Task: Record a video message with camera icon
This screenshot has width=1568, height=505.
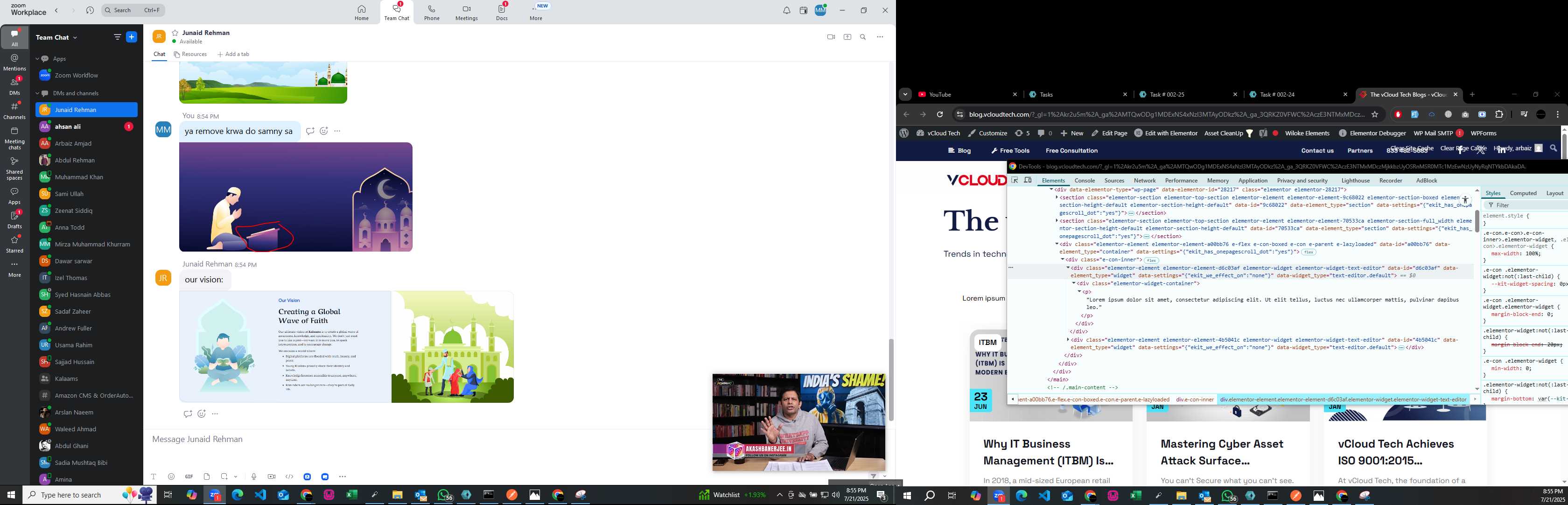Action: (x=272, y=477)
